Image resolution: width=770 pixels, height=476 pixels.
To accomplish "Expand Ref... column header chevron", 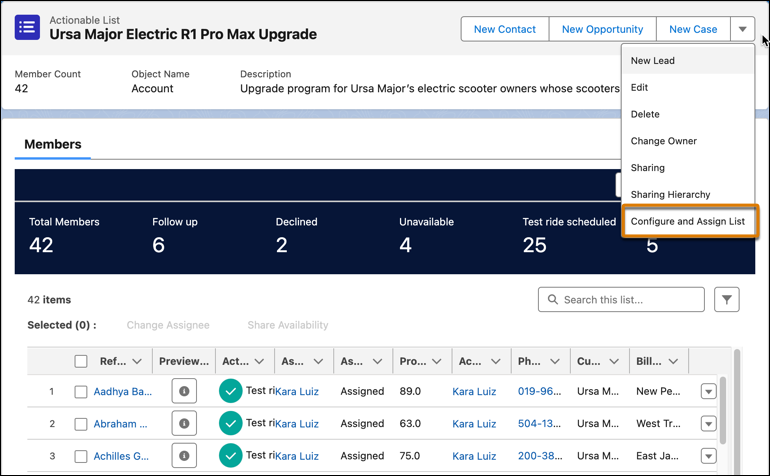I will (137, 362).
